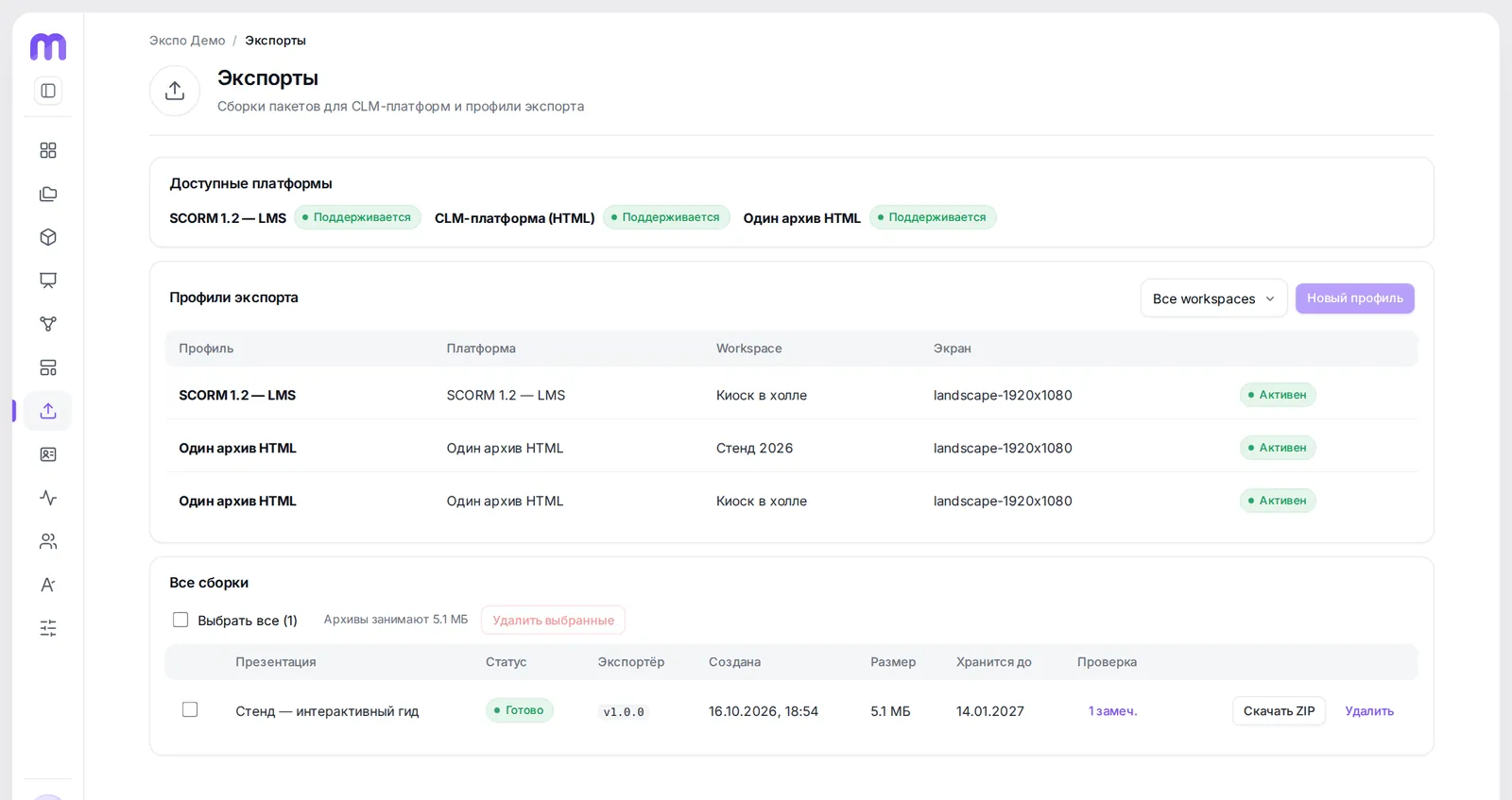Open the 'Экспо Демо' breadcrumb
The height and width of the screenshot is (800, 1512).
click(187, 41)
